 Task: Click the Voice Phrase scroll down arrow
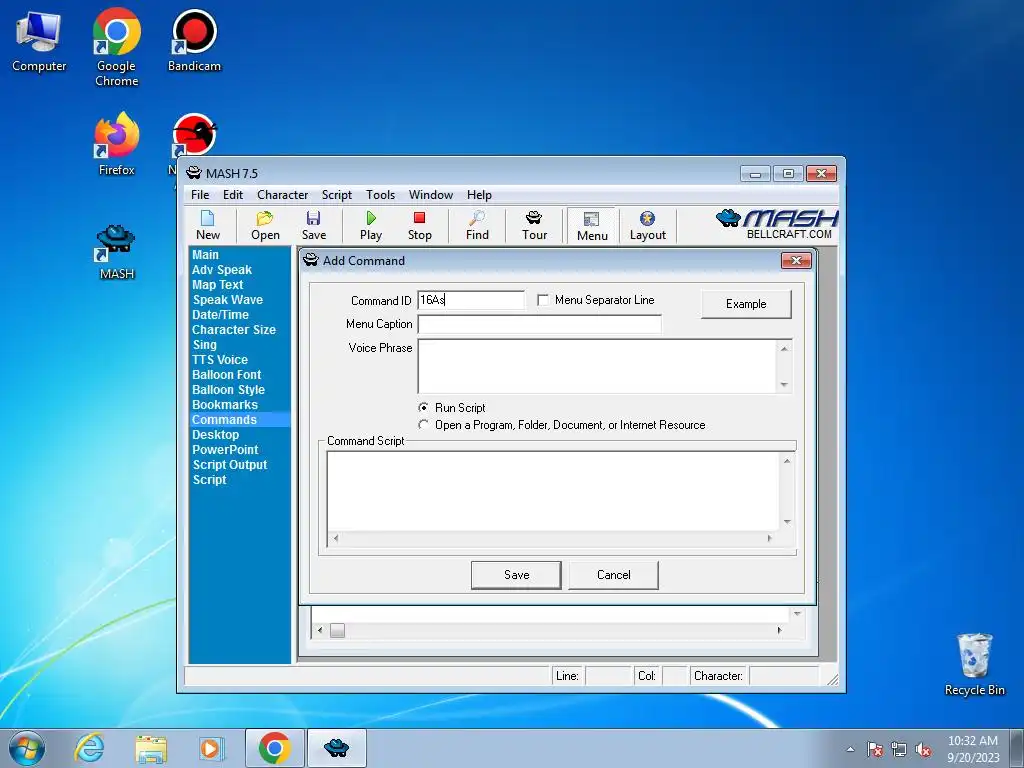[784, 385]
